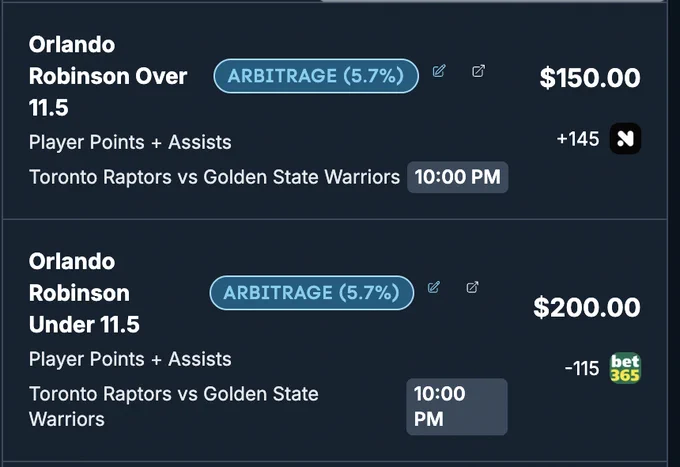Open Orlando Robinson Over 11.5 title
This screenshot has height=467, width=680.
pos(108,76)
